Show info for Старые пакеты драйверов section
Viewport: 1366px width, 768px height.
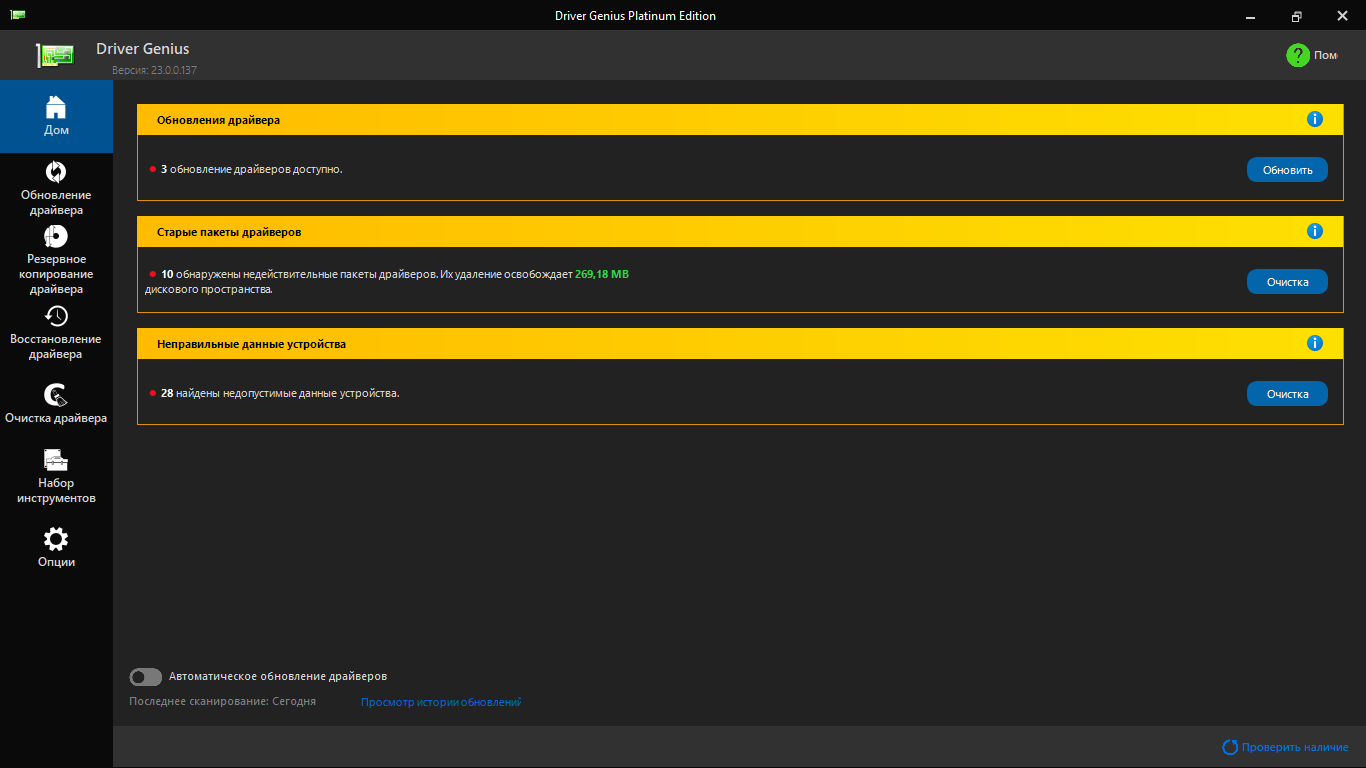[1315, 231]
